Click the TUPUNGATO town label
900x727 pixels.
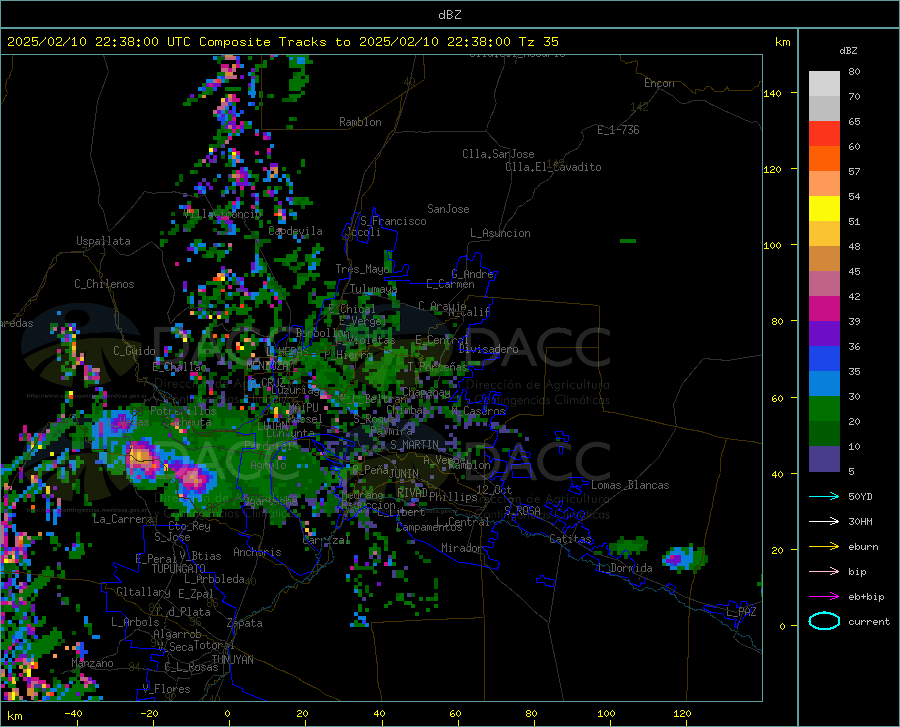pos(179,569)
